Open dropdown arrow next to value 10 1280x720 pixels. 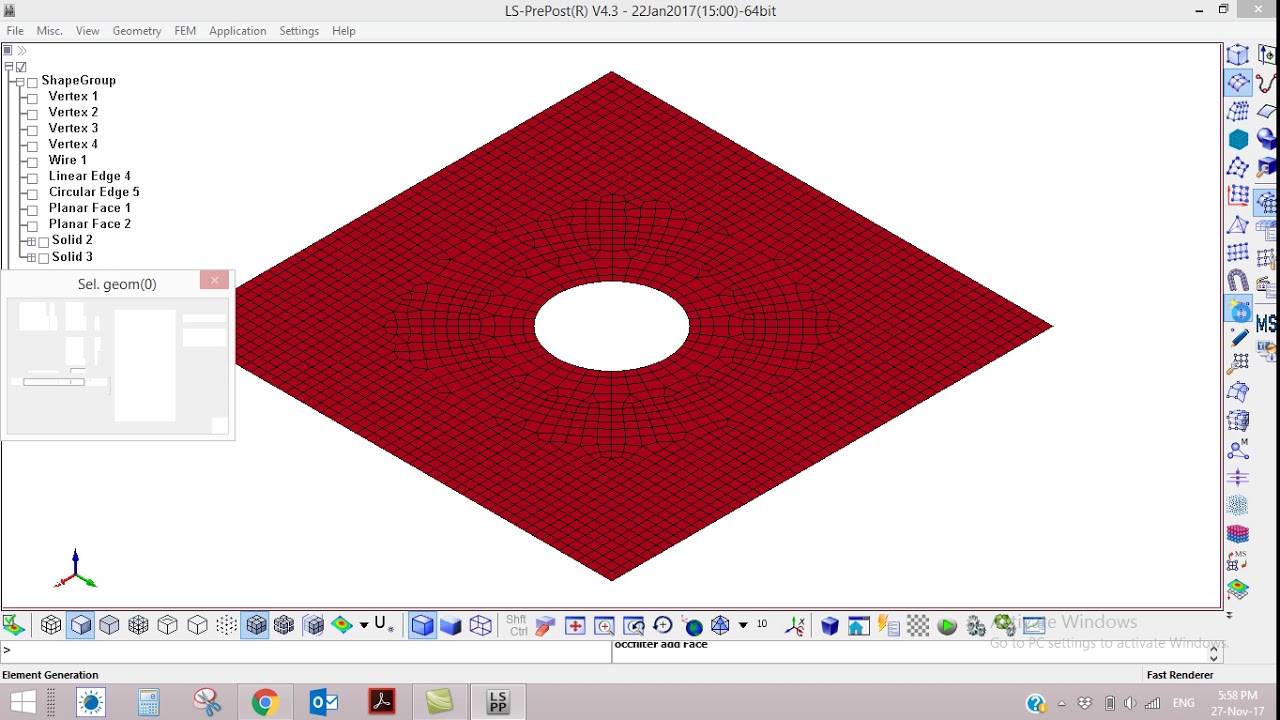[743, 626]
